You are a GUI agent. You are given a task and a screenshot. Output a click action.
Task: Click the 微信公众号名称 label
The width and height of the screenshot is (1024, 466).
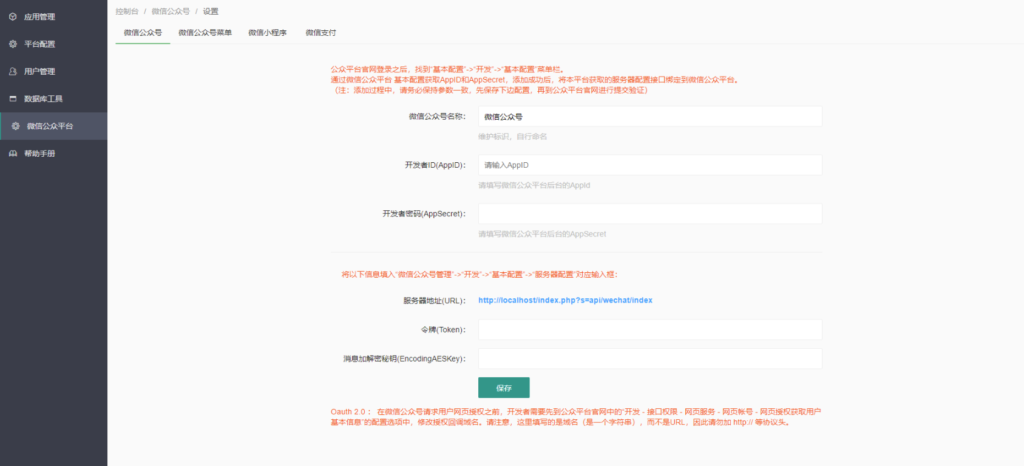coord(437,116)
